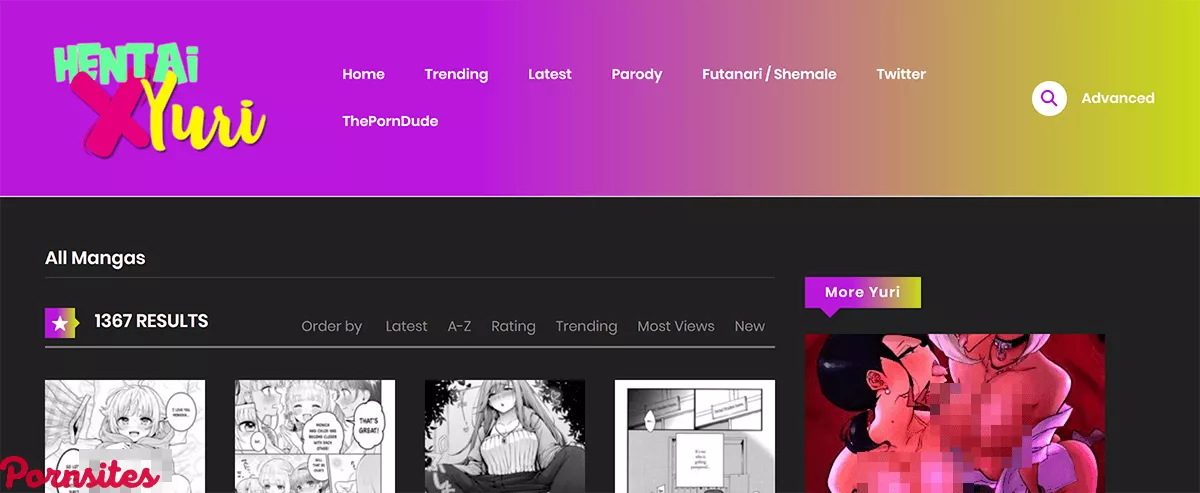Order results by Most Views

[x=676, y=326]
